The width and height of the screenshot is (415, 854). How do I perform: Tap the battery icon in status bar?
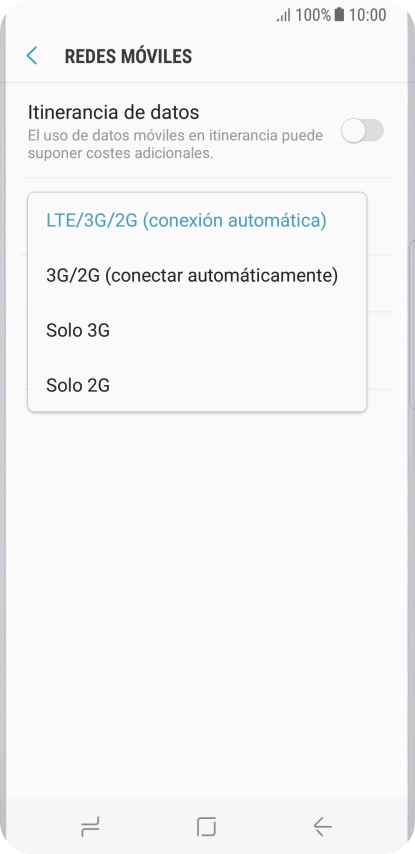(x=339, y=15)
